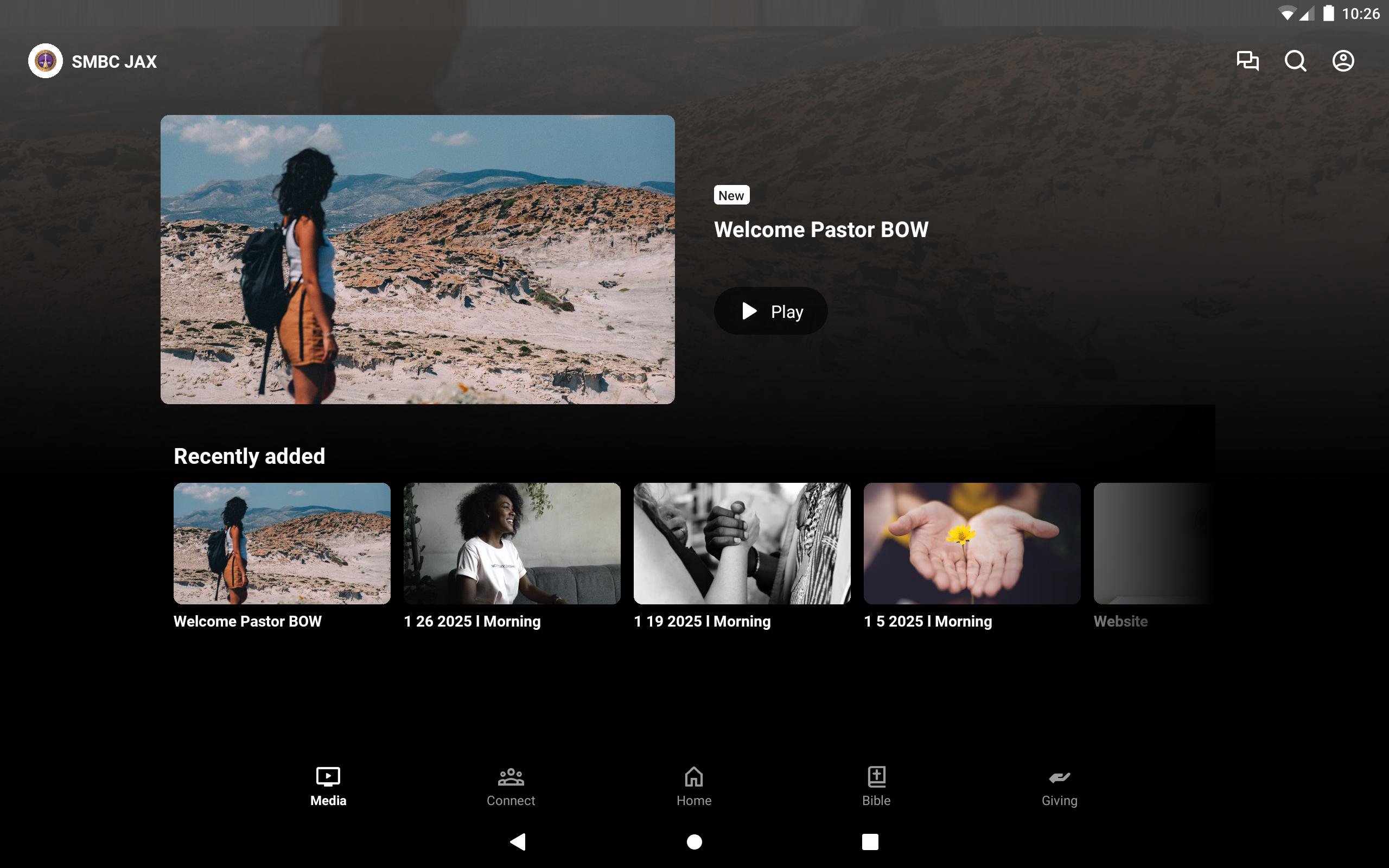The image size is (1389, 868).
Task: Open the Connect tab
Action: 510,787
